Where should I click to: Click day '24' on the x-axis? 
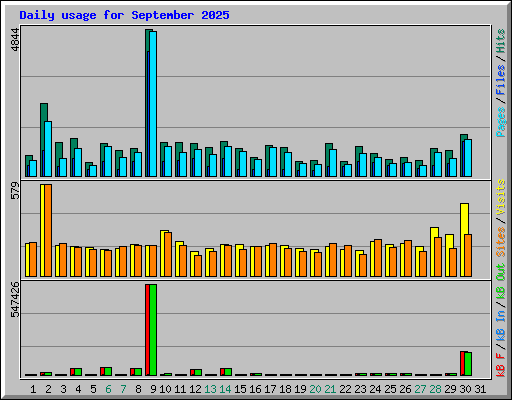(375, 389)
